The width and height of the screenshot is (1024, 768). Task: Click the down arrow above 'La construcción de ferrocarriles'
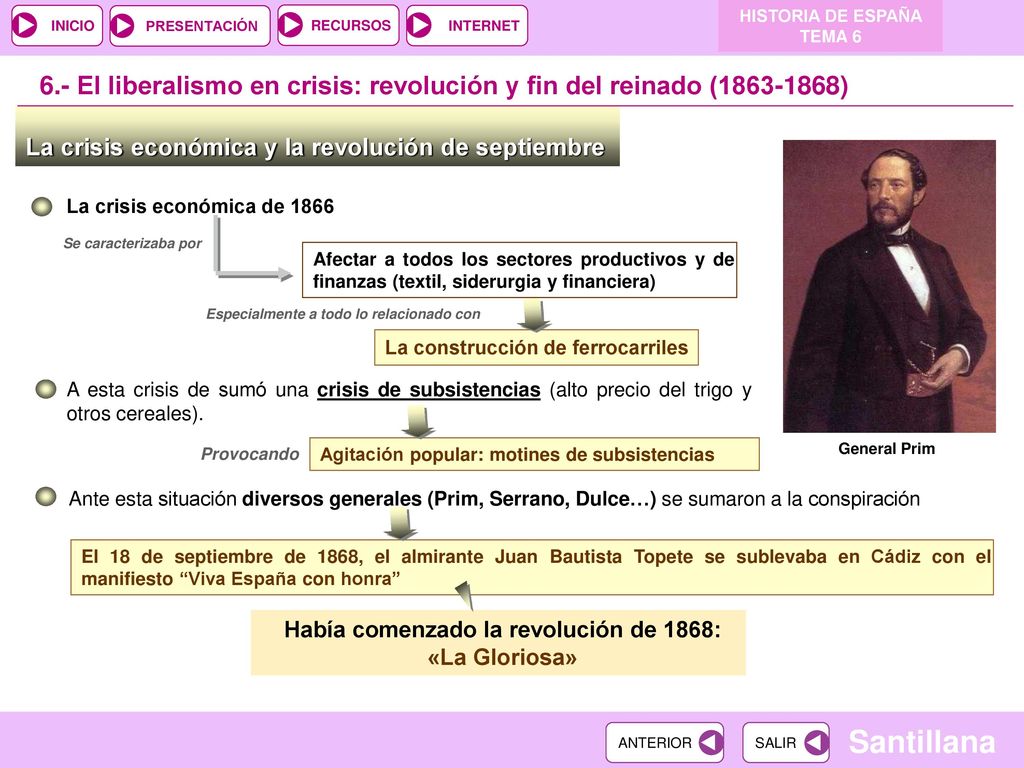coord(534,315)
